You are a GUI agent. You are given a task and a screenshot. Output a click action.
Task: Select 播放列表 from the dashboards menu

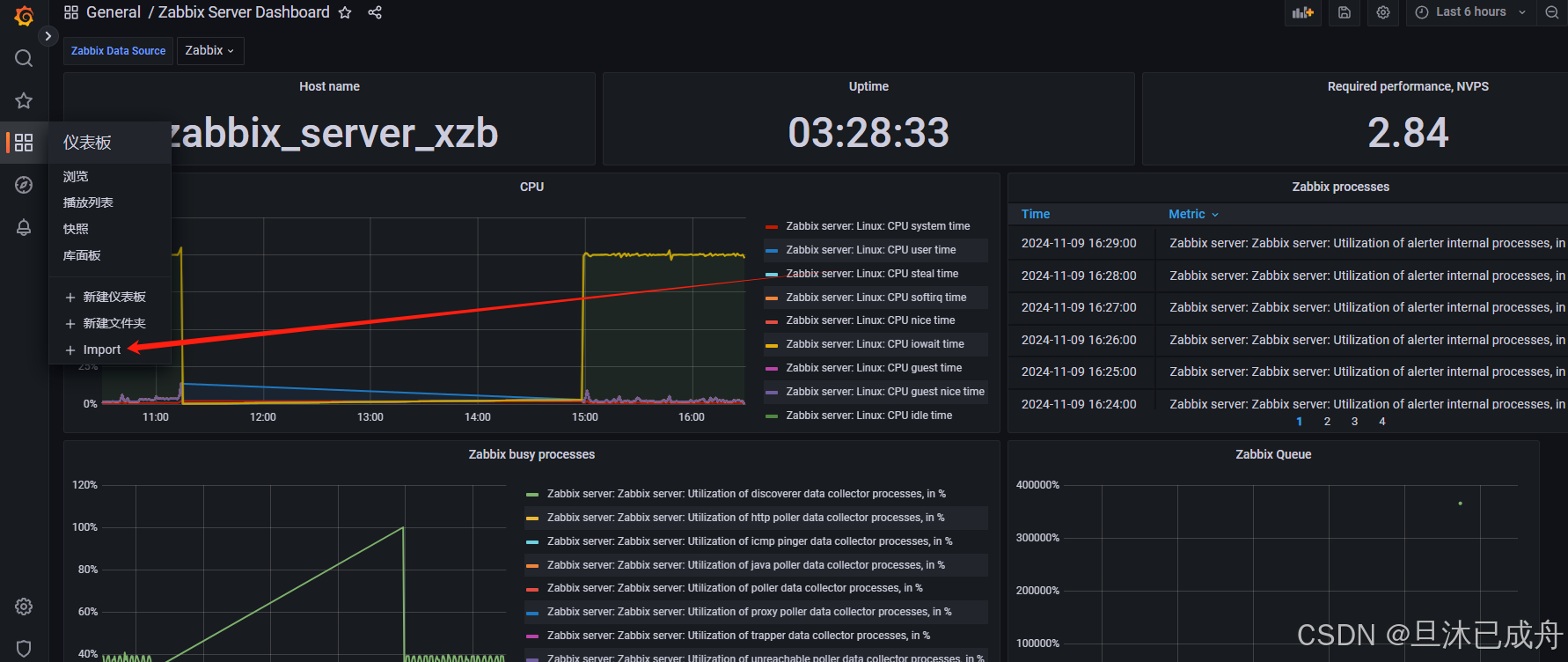tap(88, 202)
